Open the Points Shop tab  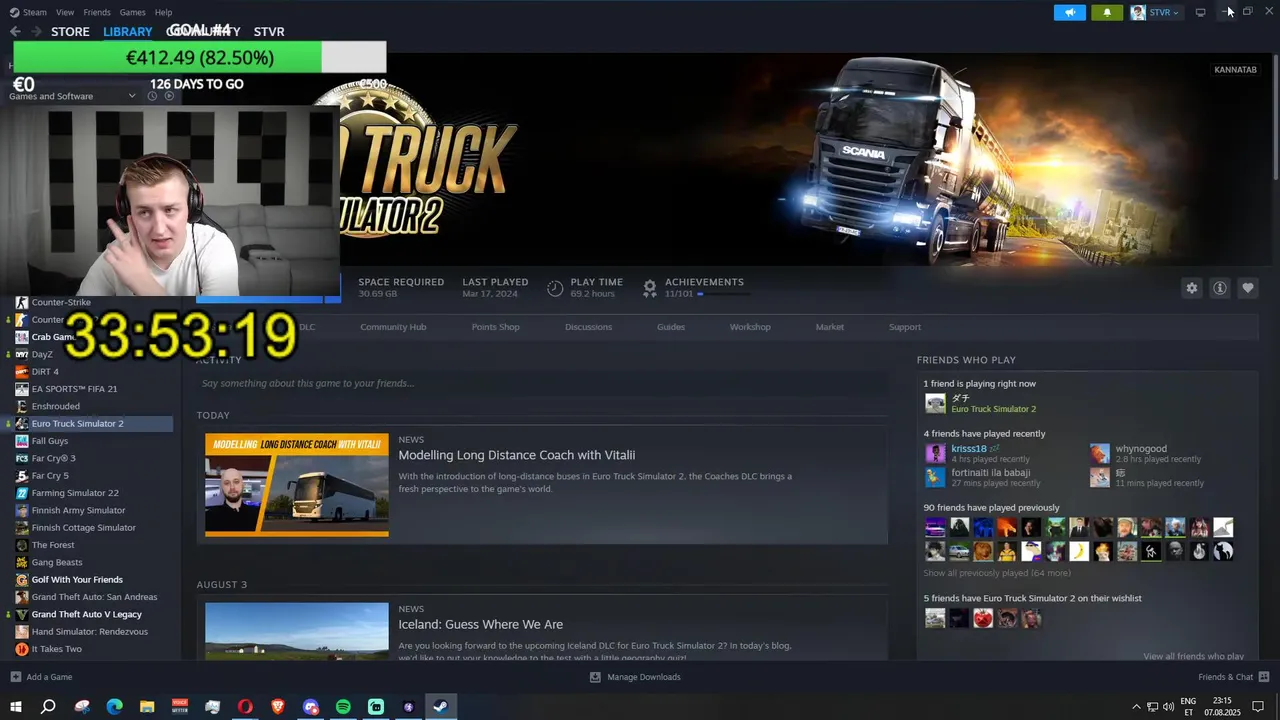tap(495, 327)
